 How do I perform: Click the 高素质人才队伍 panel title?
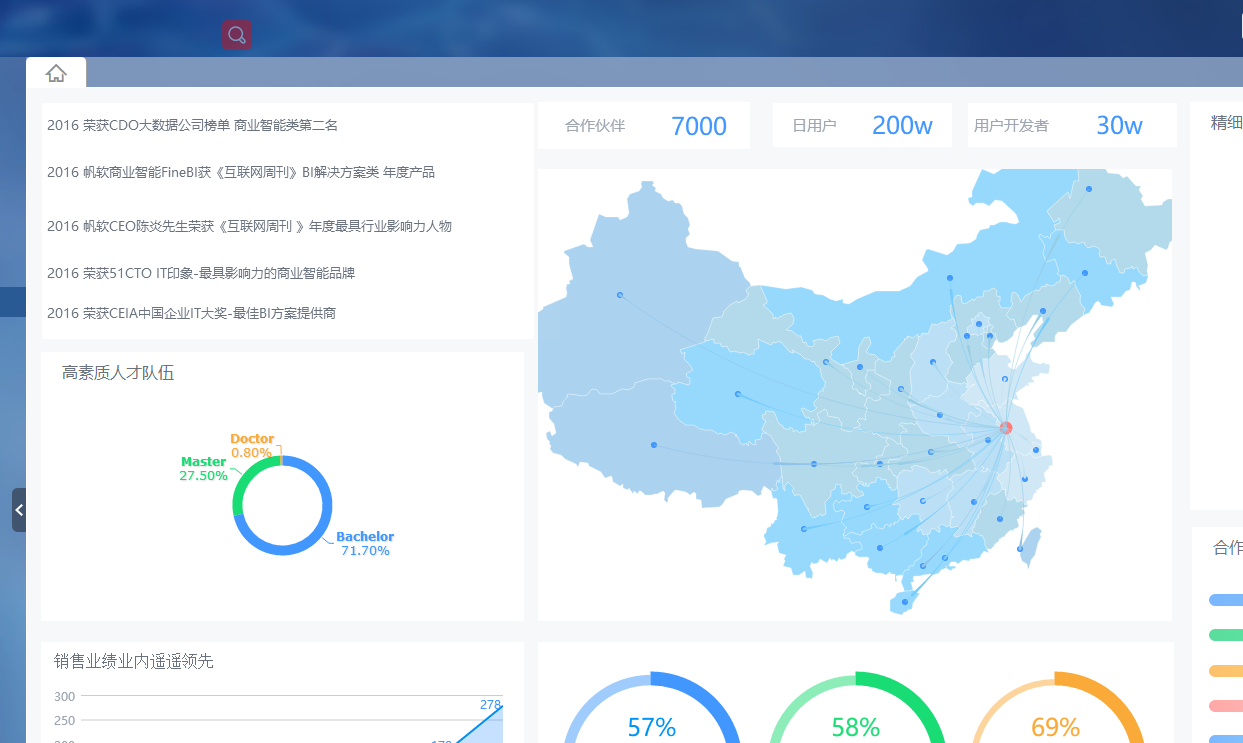(118, 373)
